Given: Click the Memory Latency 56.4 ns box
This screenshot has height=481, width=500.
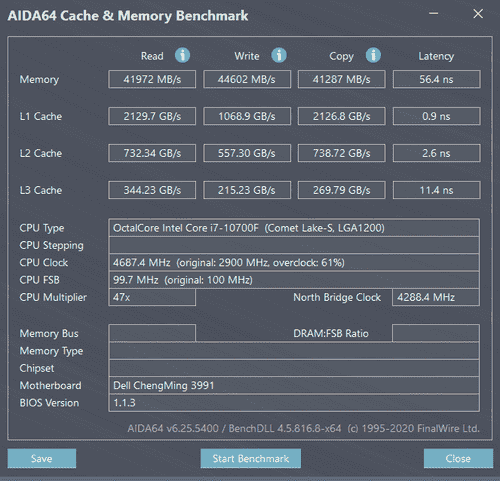Looking at the screenshot, I should tap(437, 79).
